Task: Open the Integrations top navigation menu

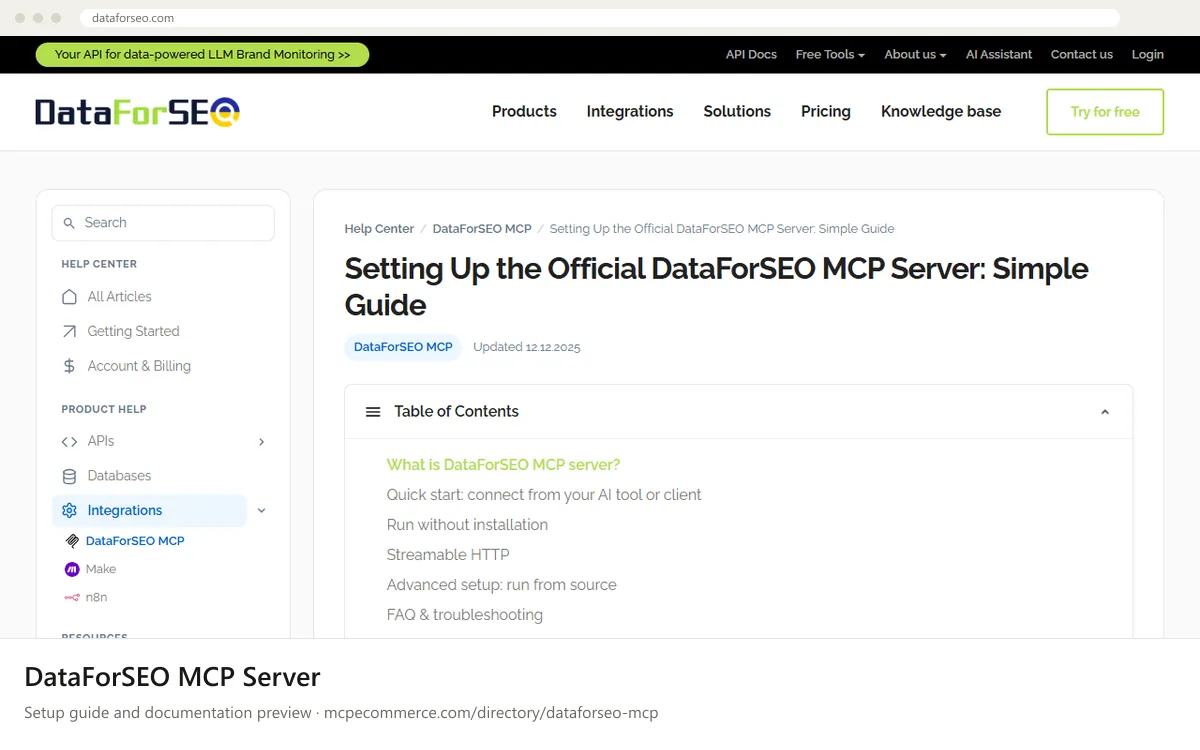Action: pyautogui.click(x=630, y=112)
